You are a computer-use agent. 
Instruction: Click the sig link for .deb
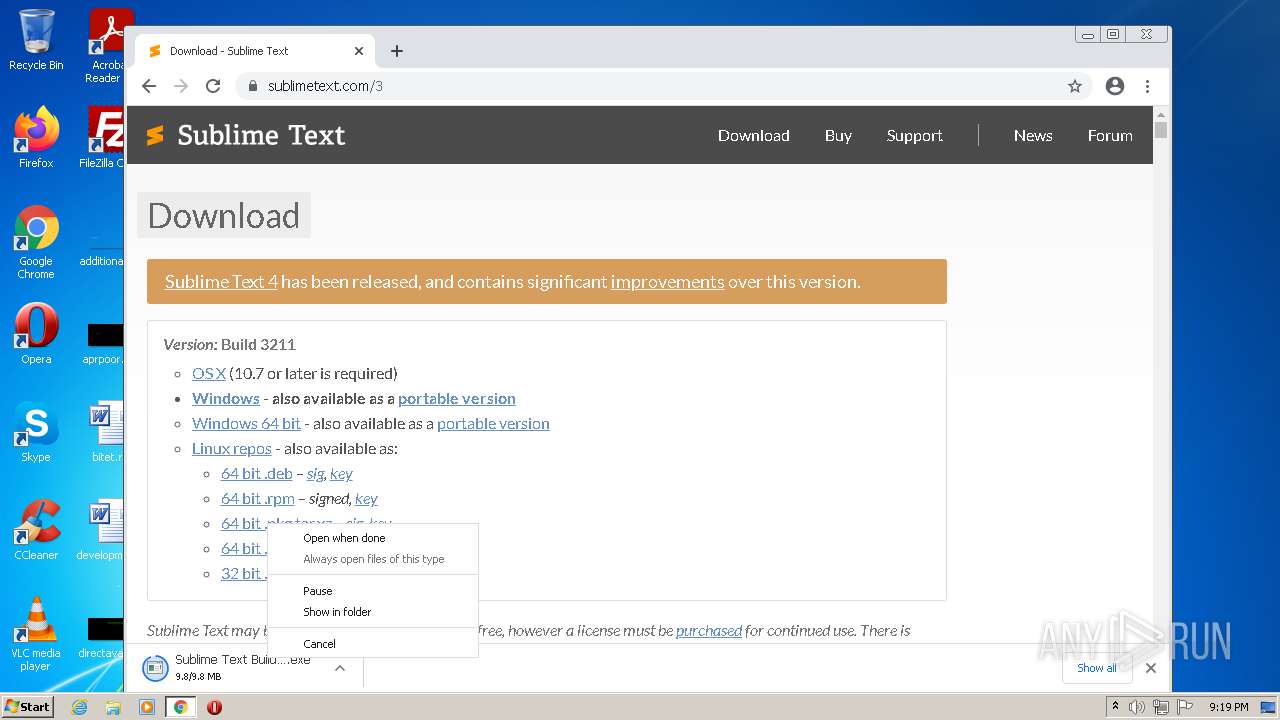point(315,473)
